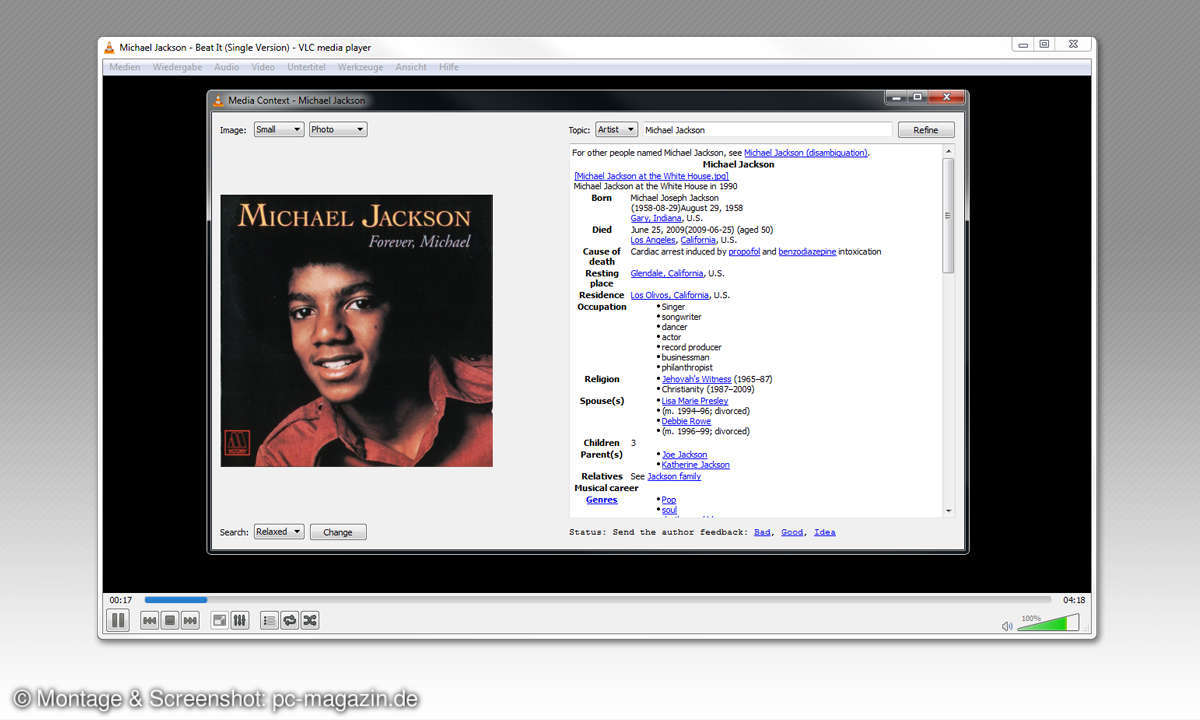The width and height of the screenshot is (1200, 720).
Task: Follow the benzodiazepine link
Action: click(807, 252)
